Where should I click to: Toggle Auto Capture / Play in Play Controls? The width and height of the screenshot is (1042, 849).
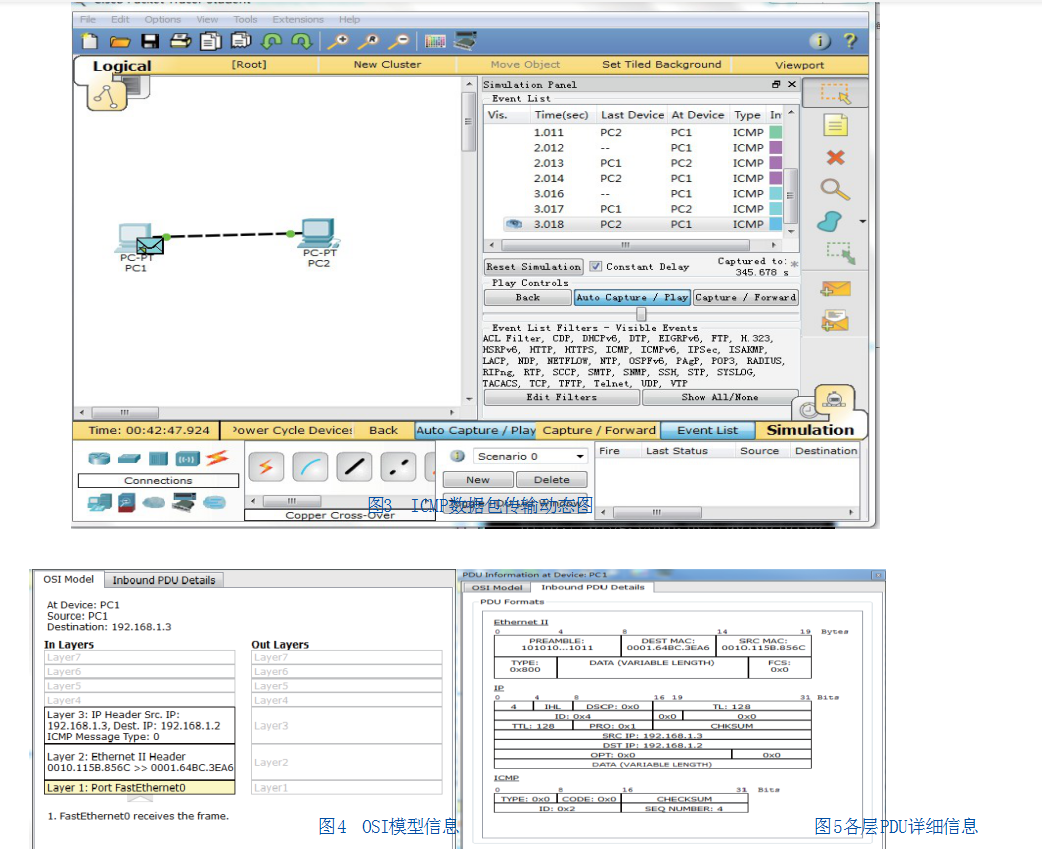[632, 297]
